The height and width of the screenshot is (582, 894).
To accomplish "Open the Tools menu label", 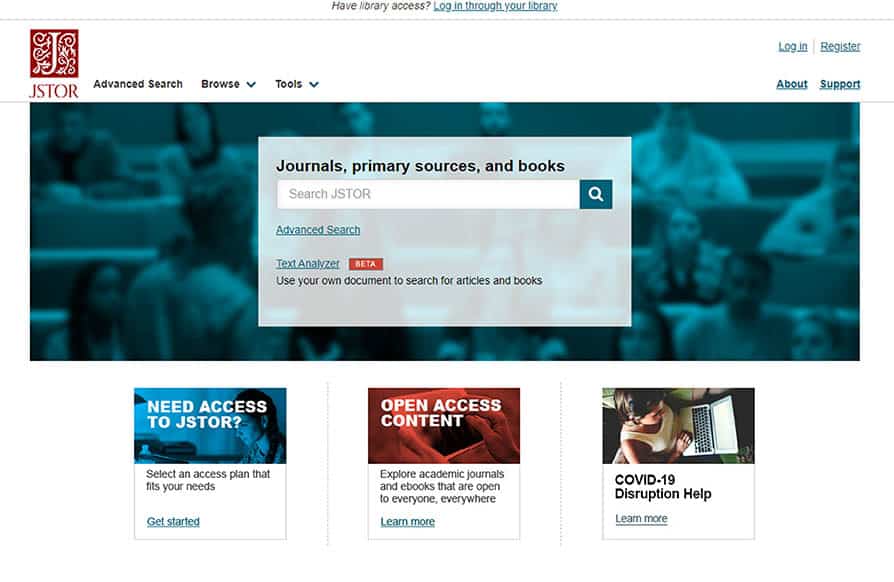I will click(288, 84).
